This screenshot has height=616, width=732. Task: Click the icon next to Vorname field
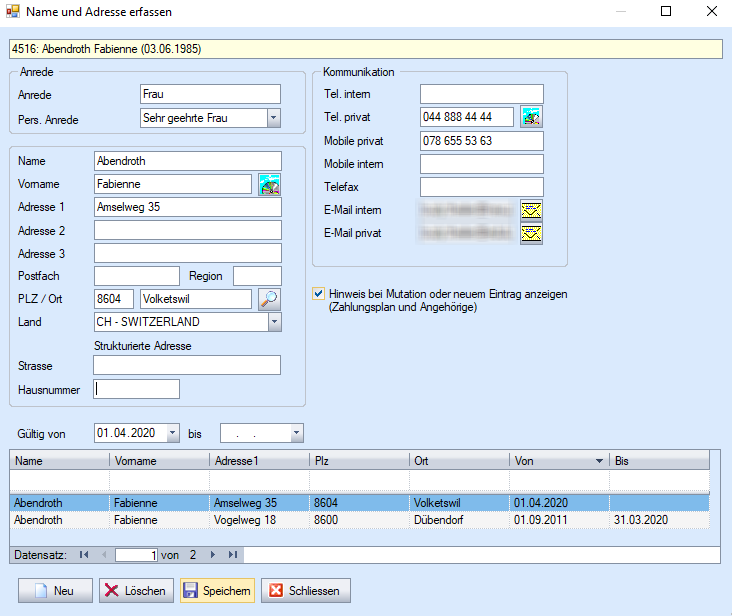tap(269, 184)
